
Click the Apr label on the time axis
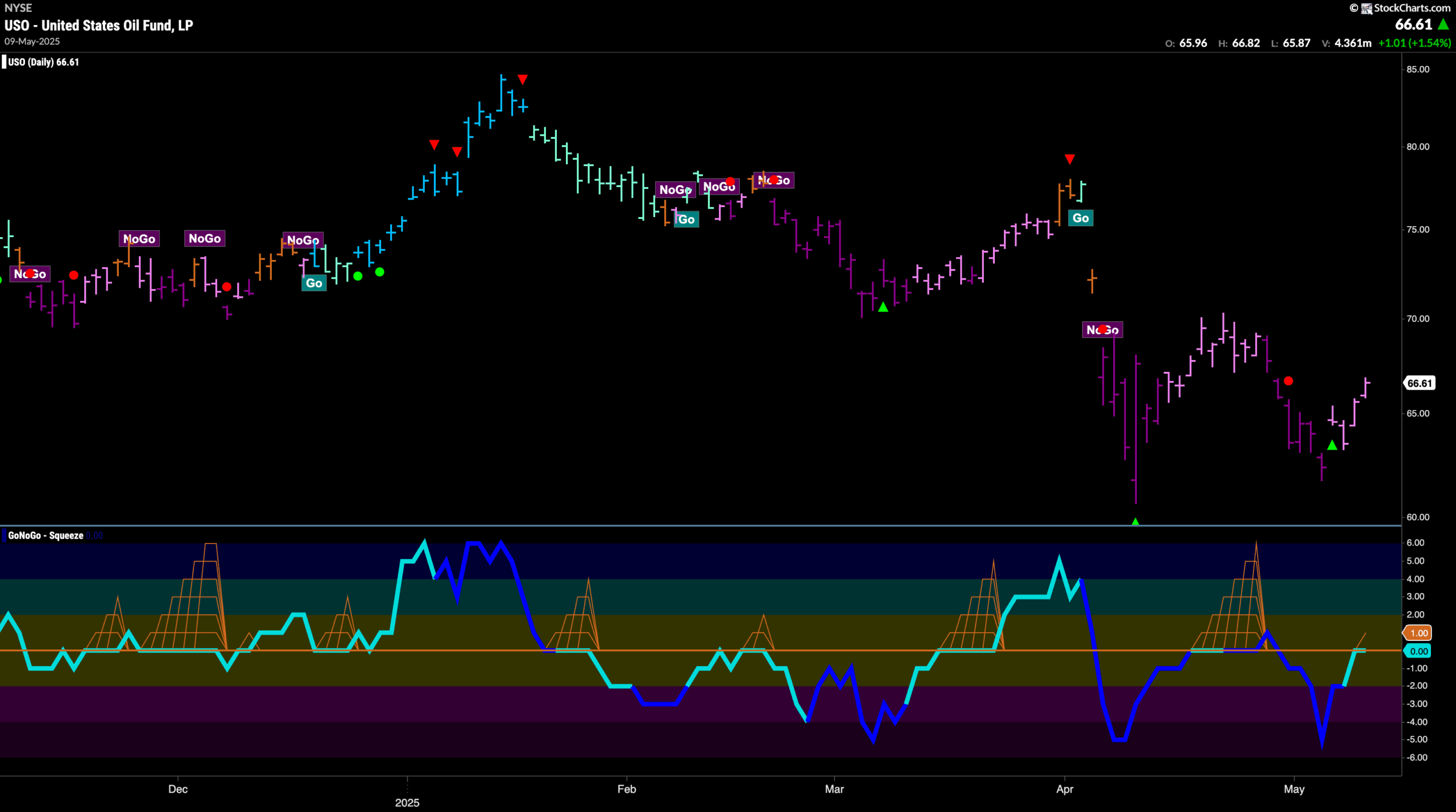click(x=1064, y=789)
